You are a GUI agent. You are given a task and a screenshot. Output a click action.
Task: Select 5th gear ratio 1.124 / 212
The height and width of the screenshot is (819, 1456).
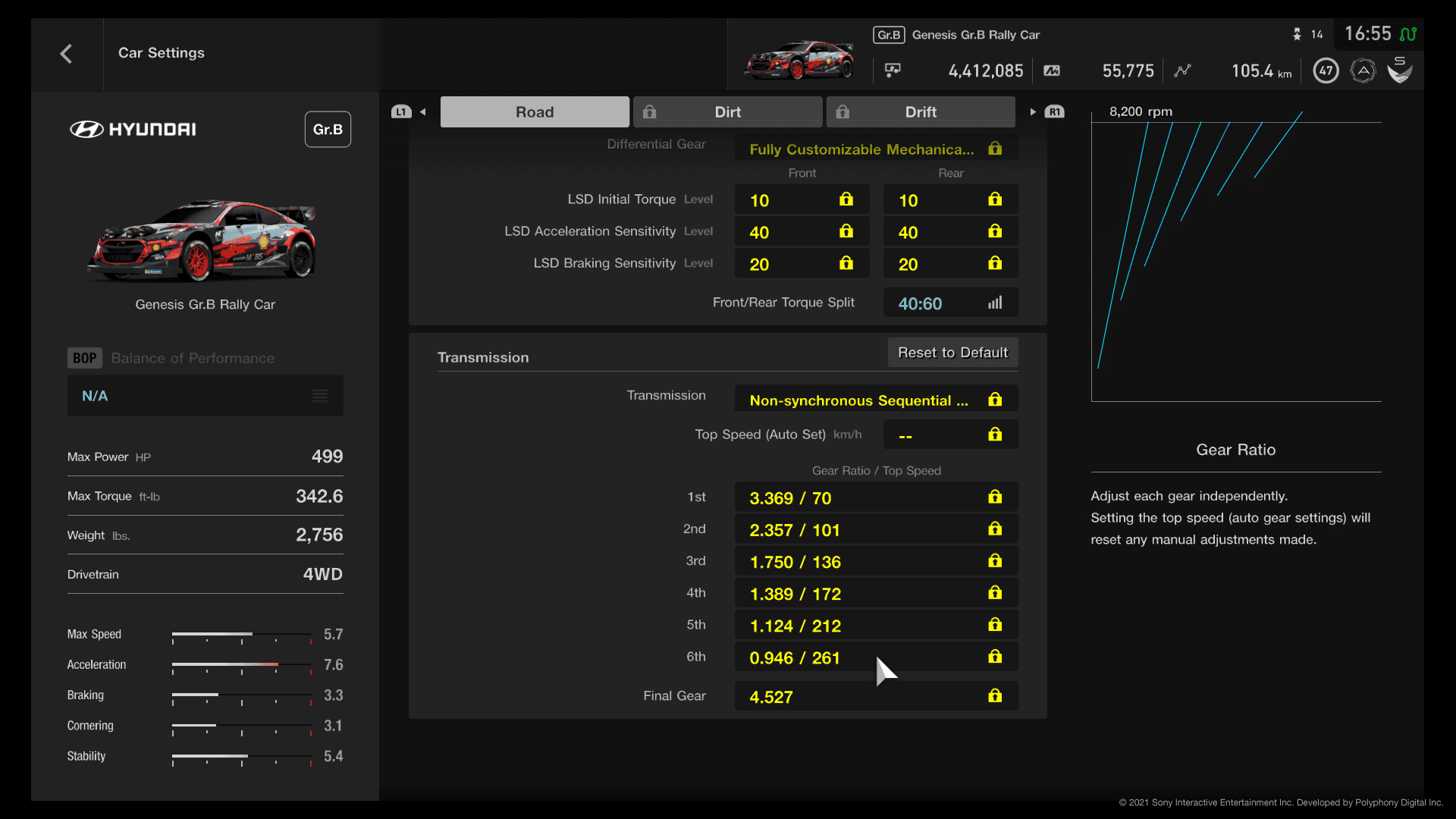[876, 625]
